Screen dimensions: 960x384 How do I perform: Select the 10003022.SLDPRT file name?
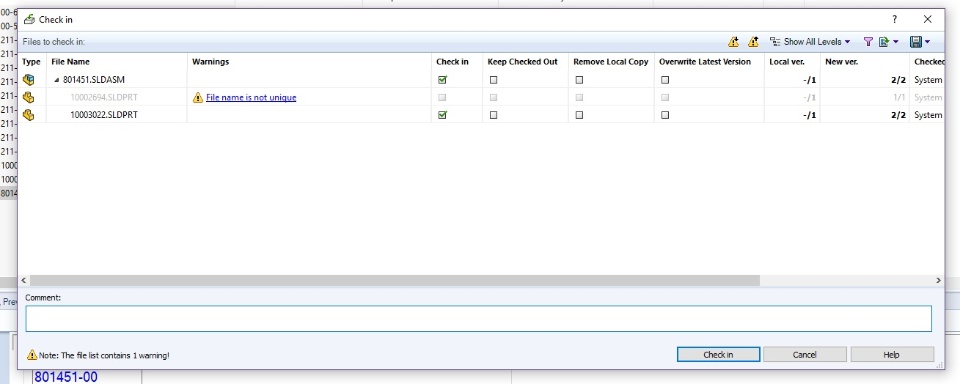tap(103, 115)
